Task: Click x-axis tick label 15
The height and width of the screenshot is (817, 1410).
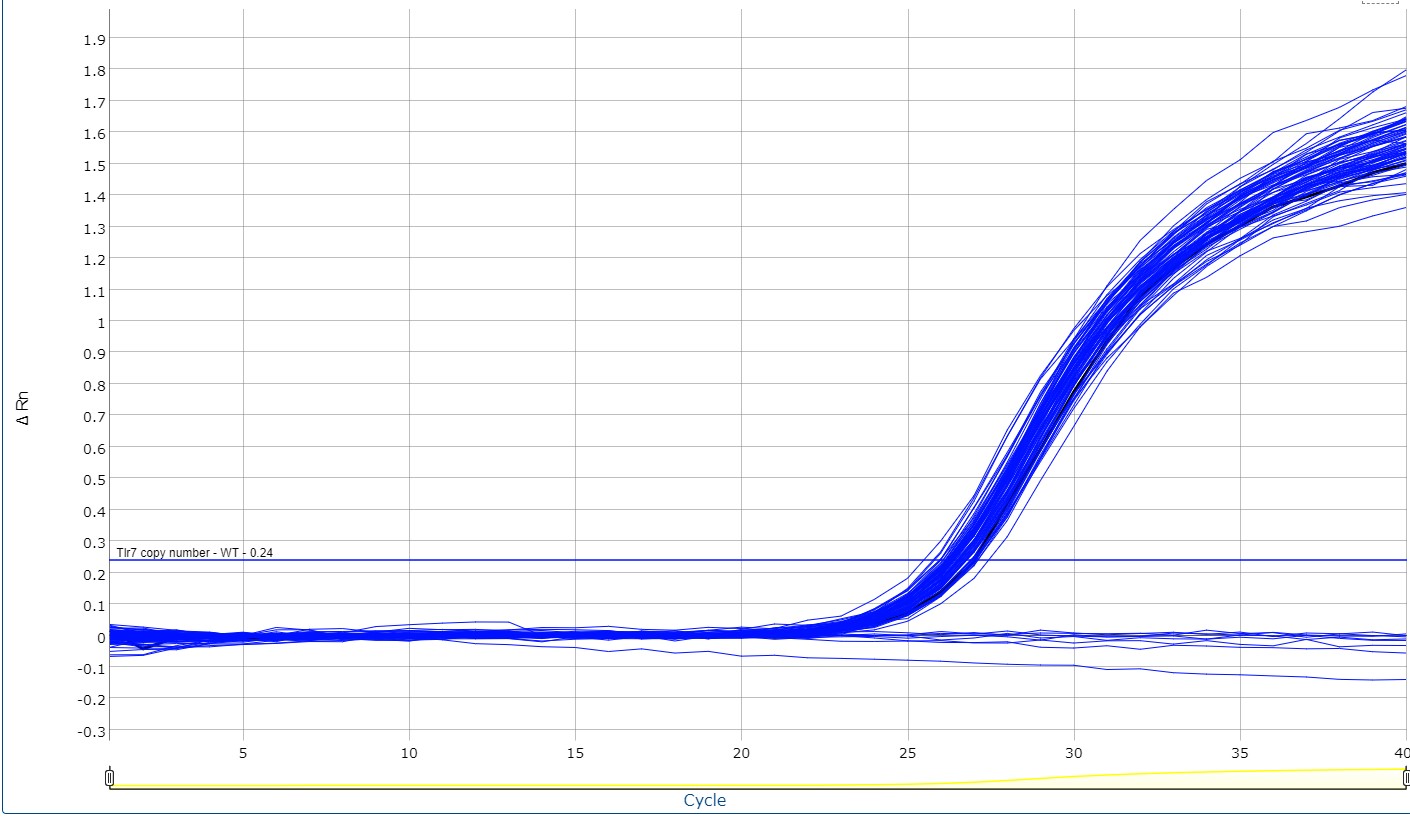Action: tap(575, 751)
